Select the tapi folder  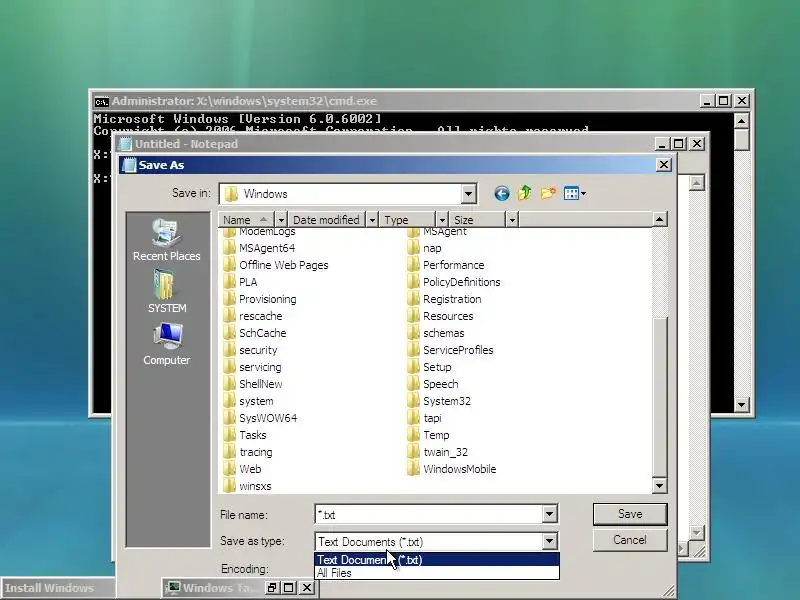424,418
